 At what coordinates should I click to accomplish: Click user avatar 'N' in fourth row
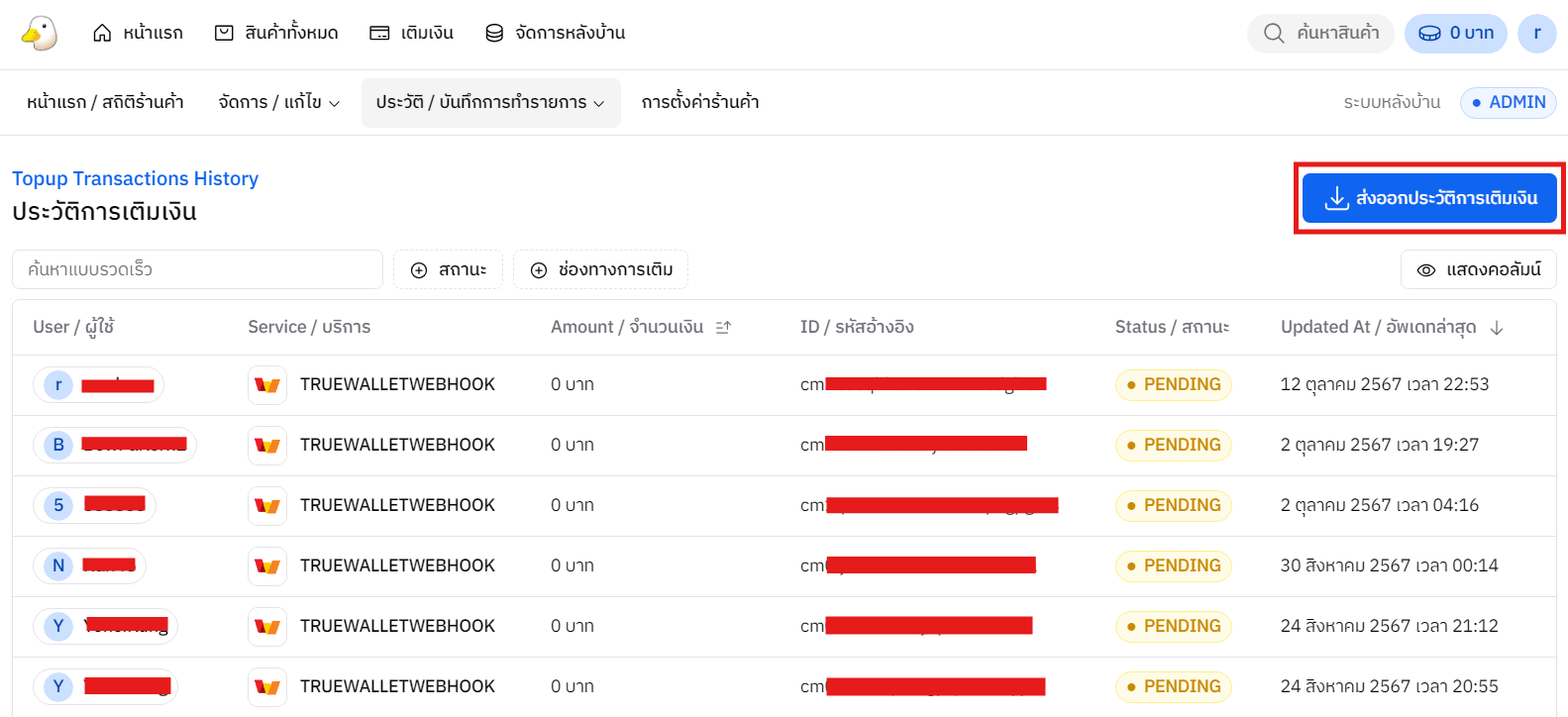[58, 566]
